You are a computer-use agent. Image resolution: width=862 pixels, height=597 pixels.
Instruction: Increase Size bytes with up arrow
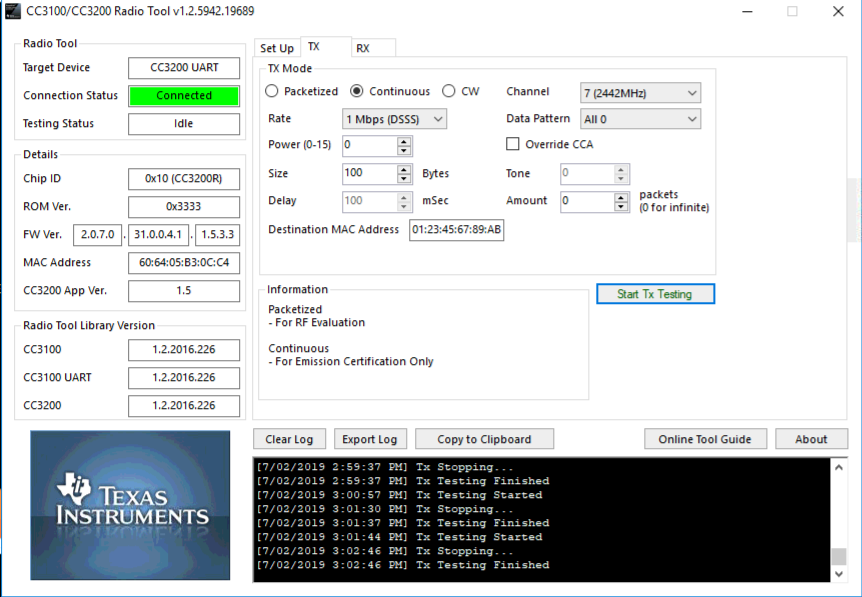(404, 169)
